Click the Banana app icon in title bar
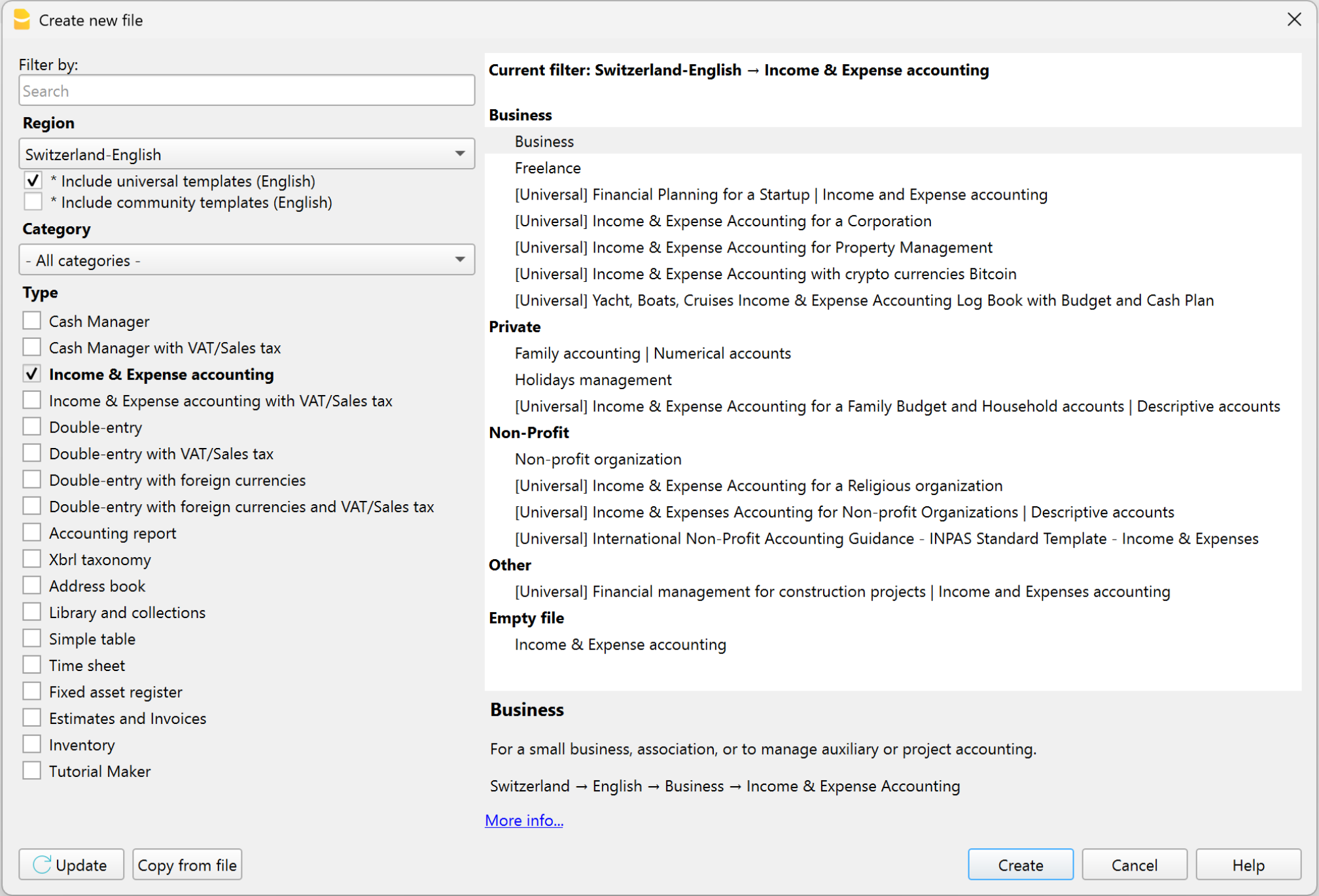The height and width of the screenshot is (896, 1319). tap(22, 20)
